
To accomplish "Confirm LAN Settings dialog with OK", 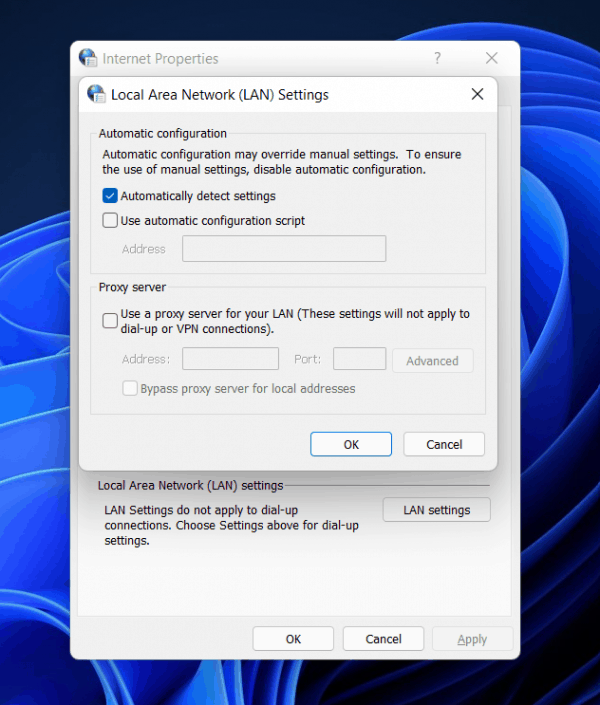I will tap(351, 444).
